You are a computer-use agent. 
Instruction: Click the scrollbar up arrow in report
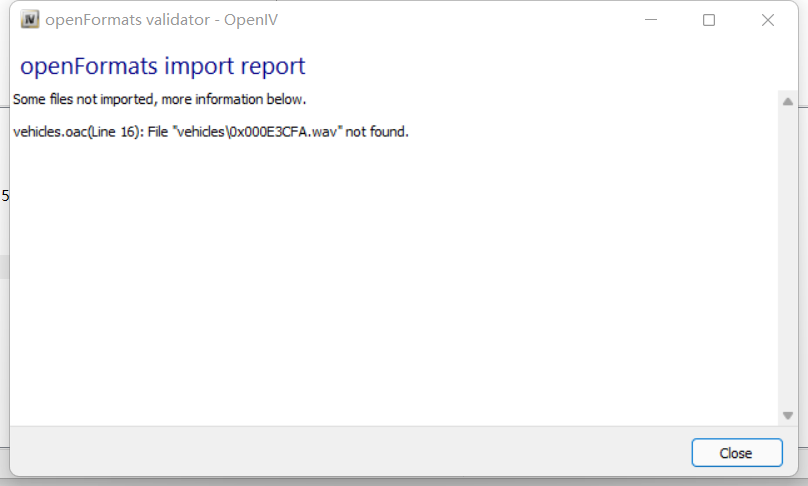pos(787,102)
